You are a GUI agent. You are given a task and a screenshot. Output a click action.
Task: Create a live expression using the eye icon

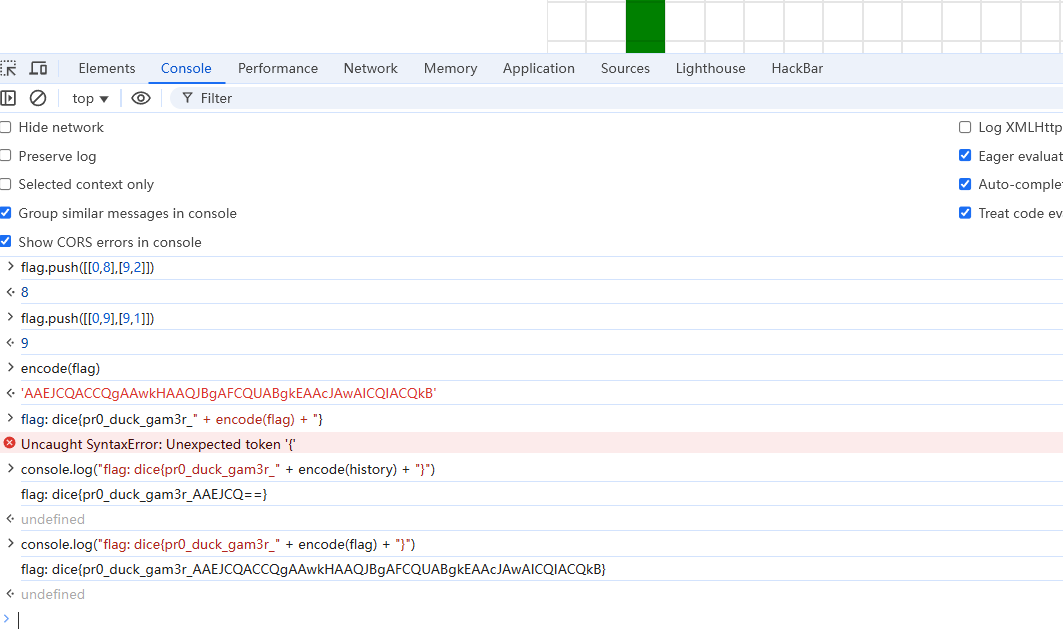(x=141, y=98)
